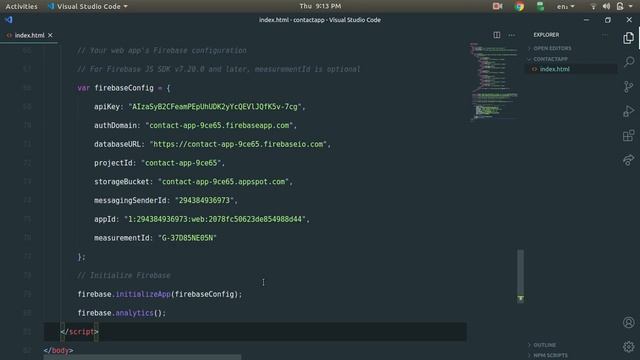640x360 pixels.
Task: Open the Activities overview
Action: pyautogui.click(x=21, y=6)
